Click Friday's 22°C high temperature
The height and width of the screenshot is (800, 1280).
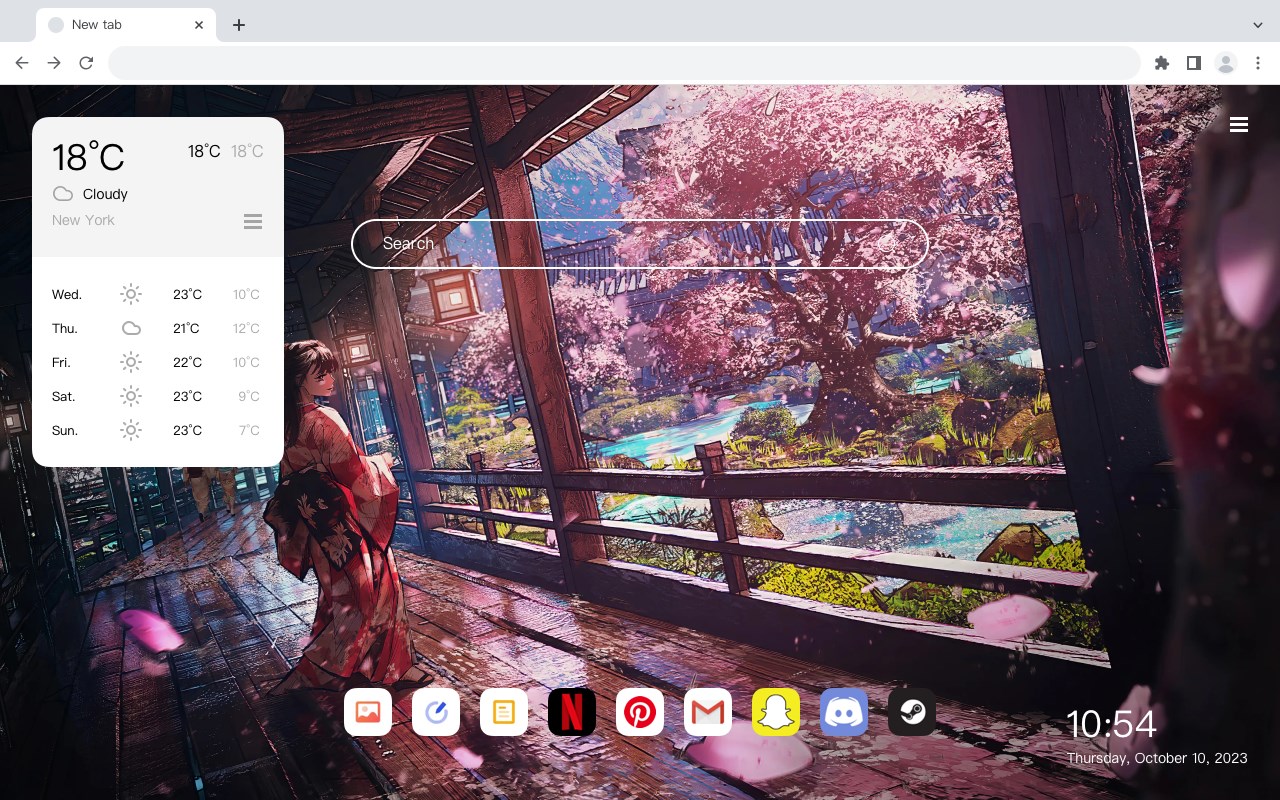187,362
